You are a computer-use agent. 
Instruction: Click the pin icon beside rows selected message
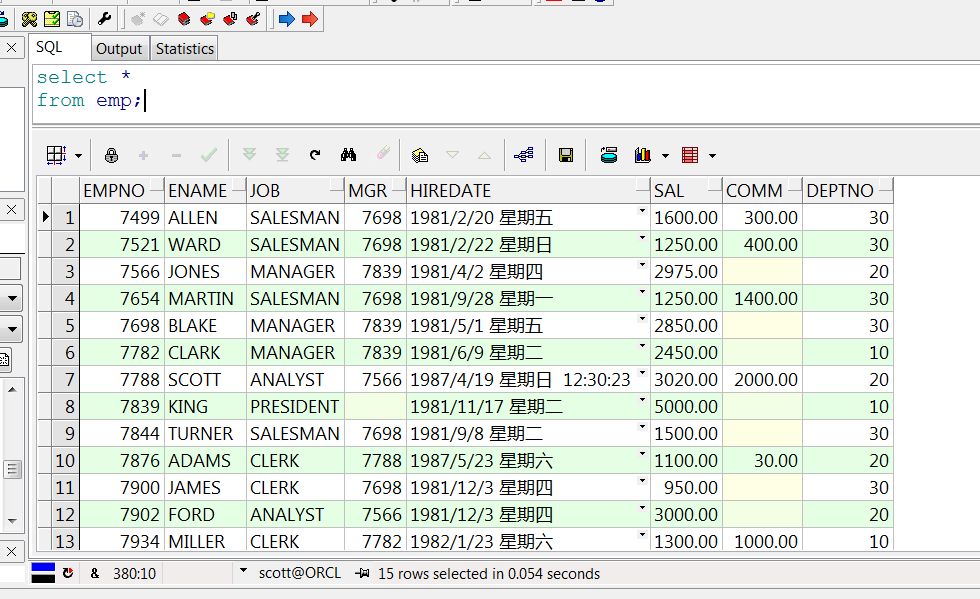362,573
